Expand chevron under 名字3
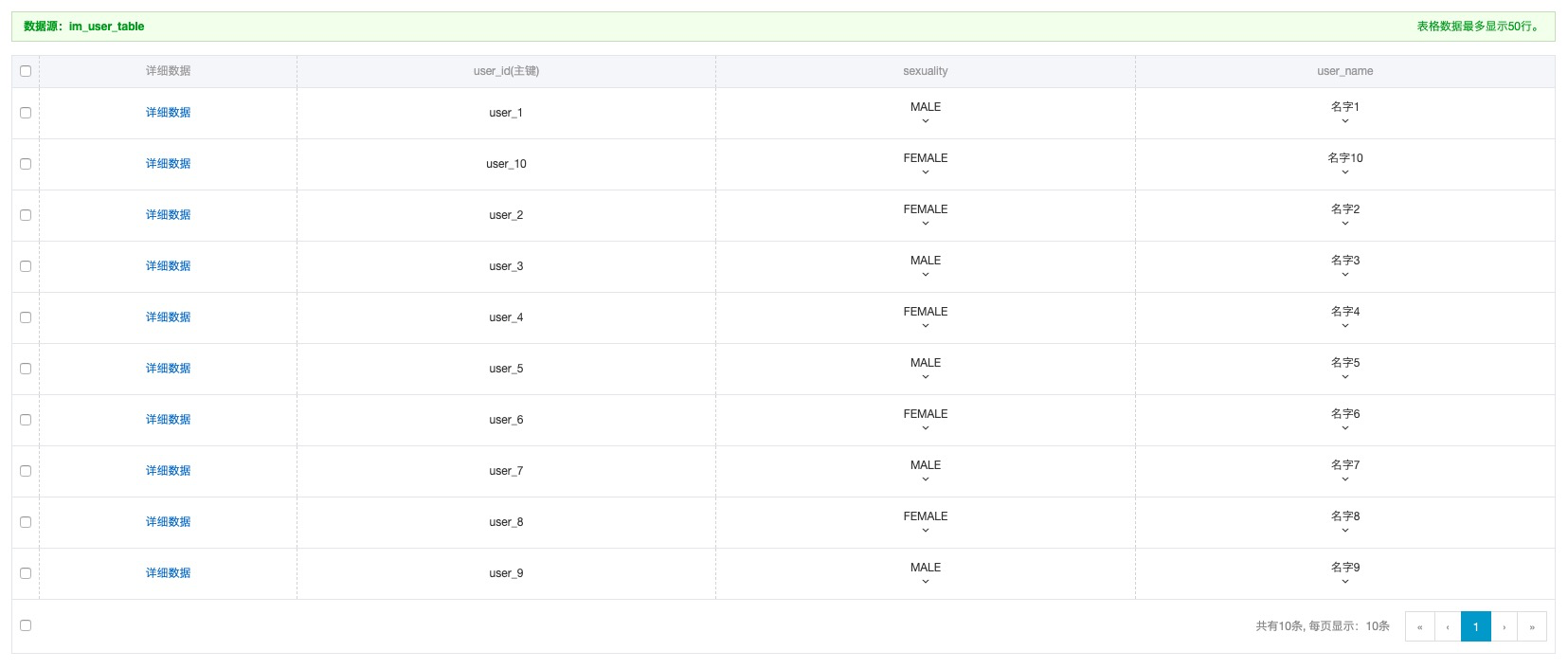 pos(1344,275)
